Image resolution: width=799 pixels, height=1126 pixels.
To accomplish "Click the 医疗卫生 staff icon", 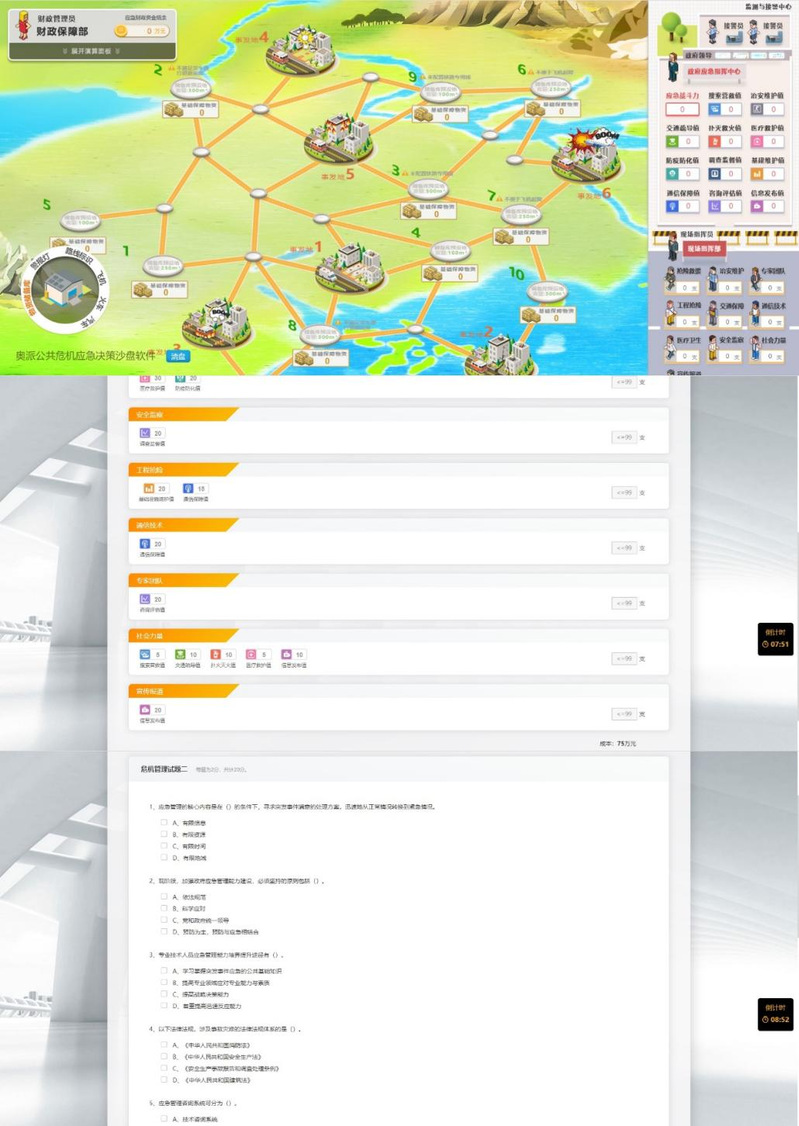I will [672, 347].
